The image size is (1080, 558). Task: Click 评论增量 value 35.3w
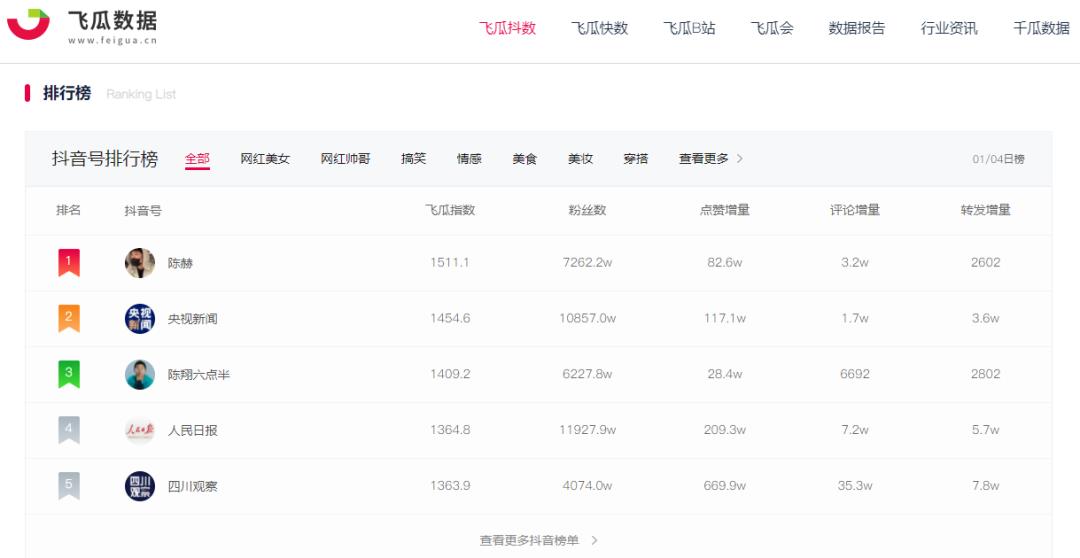pos(855,486)
